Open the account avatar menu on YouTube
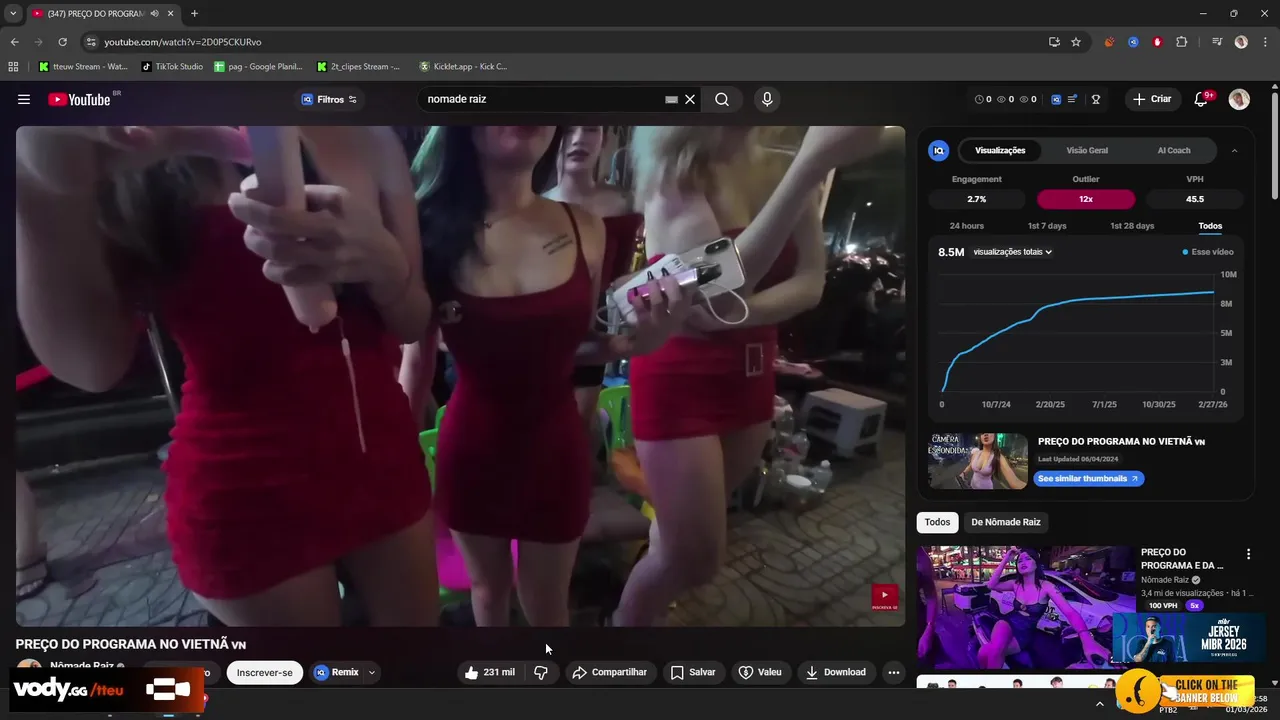This screenshot has width=1280, height=720. click(1239, 99)
